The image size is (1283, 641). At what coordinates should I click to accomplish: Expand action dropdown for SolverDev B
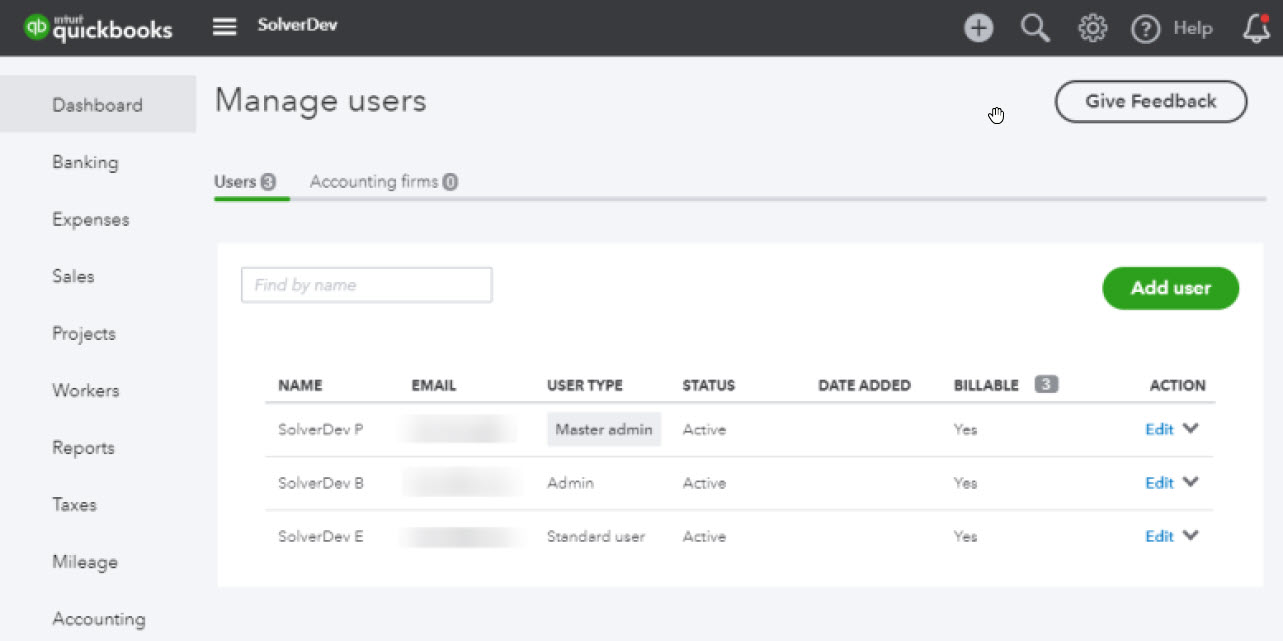(1190, 482)
